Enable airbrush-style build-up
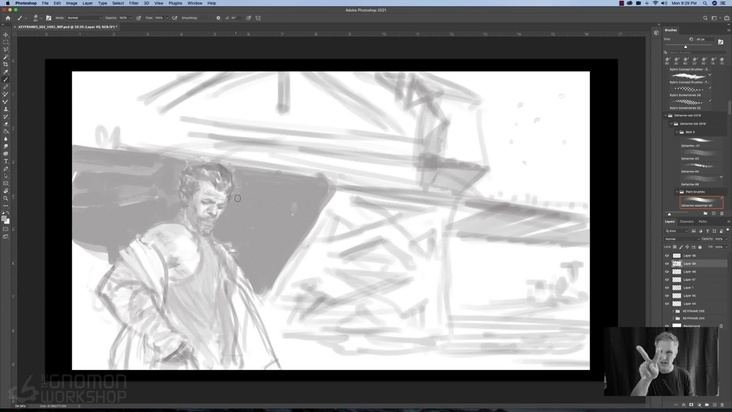732x412 pixels. coord(175,18)
